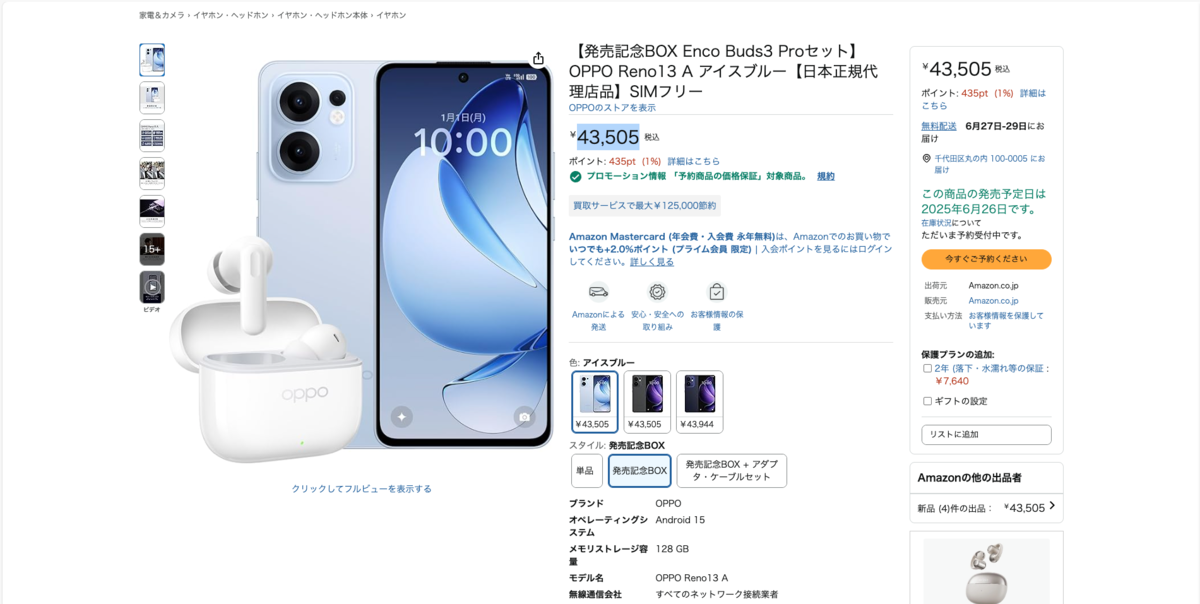Expand other sellers new offers chevron
Viewport: 1200px width, 604px height.
pyautogui.click(x=1052, y=506)
